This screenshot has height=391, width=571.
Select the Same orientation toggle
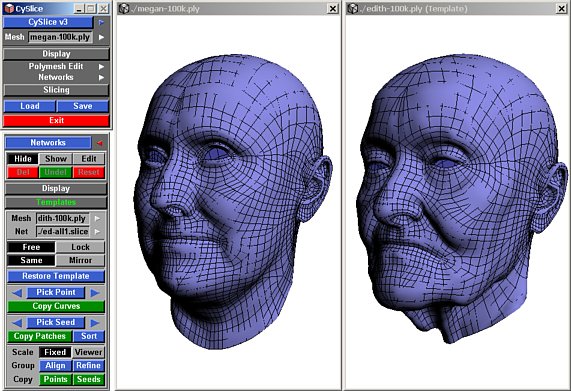31,260
